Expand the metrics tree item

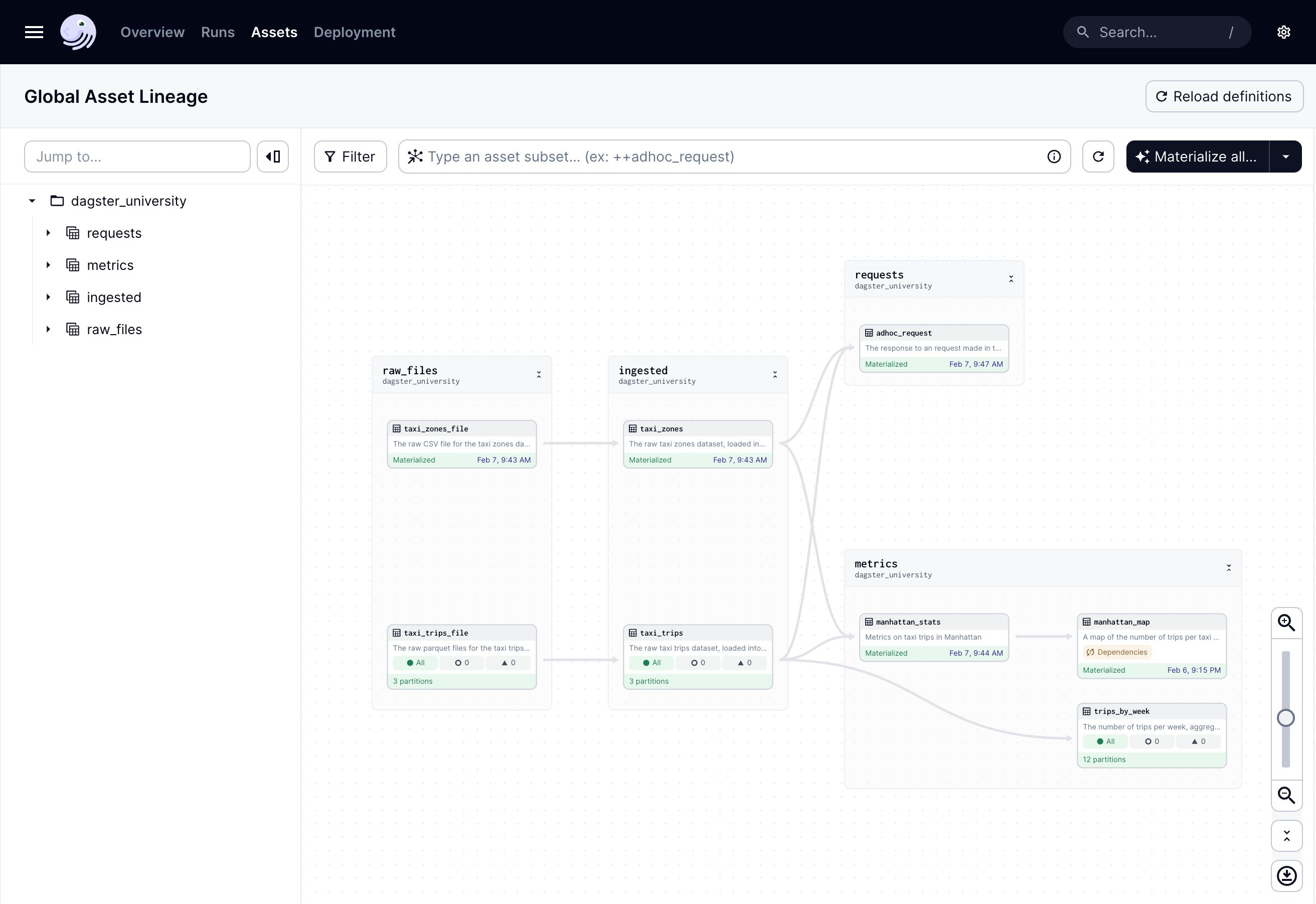(x=48, y=265)
